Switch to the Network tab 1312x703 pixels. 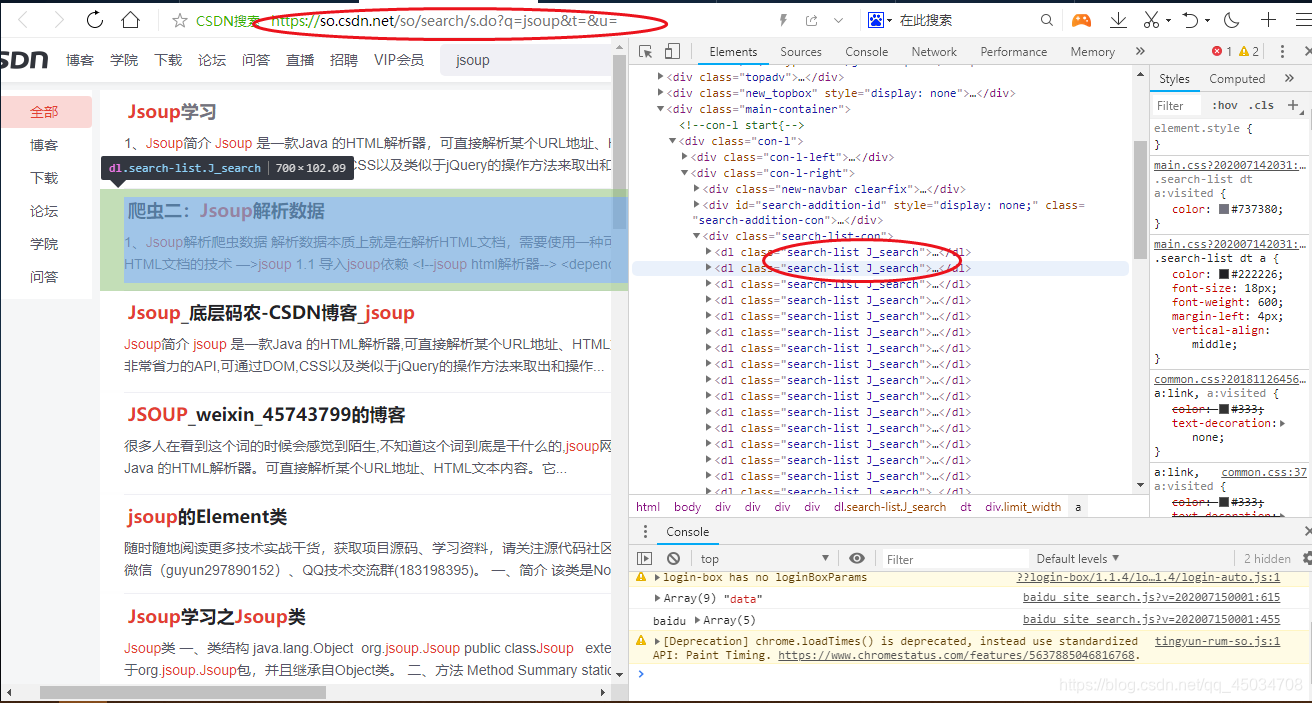pyautogui.click(x=934, y=51)
